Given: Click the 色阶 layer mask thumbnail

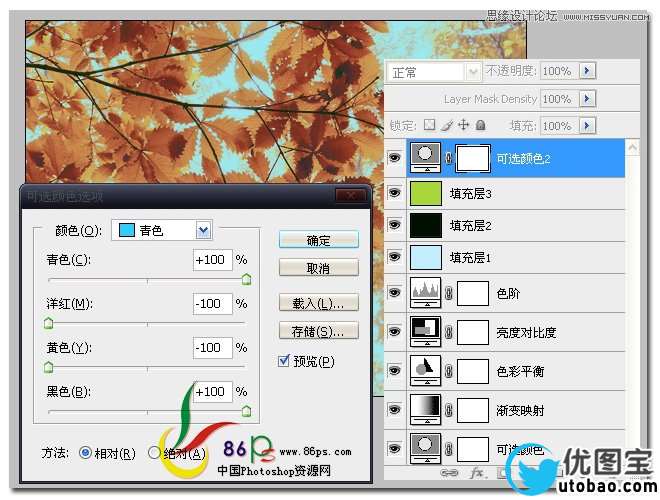Looking at the screenshot, I should pyautogui.click(x=473, y=293).
